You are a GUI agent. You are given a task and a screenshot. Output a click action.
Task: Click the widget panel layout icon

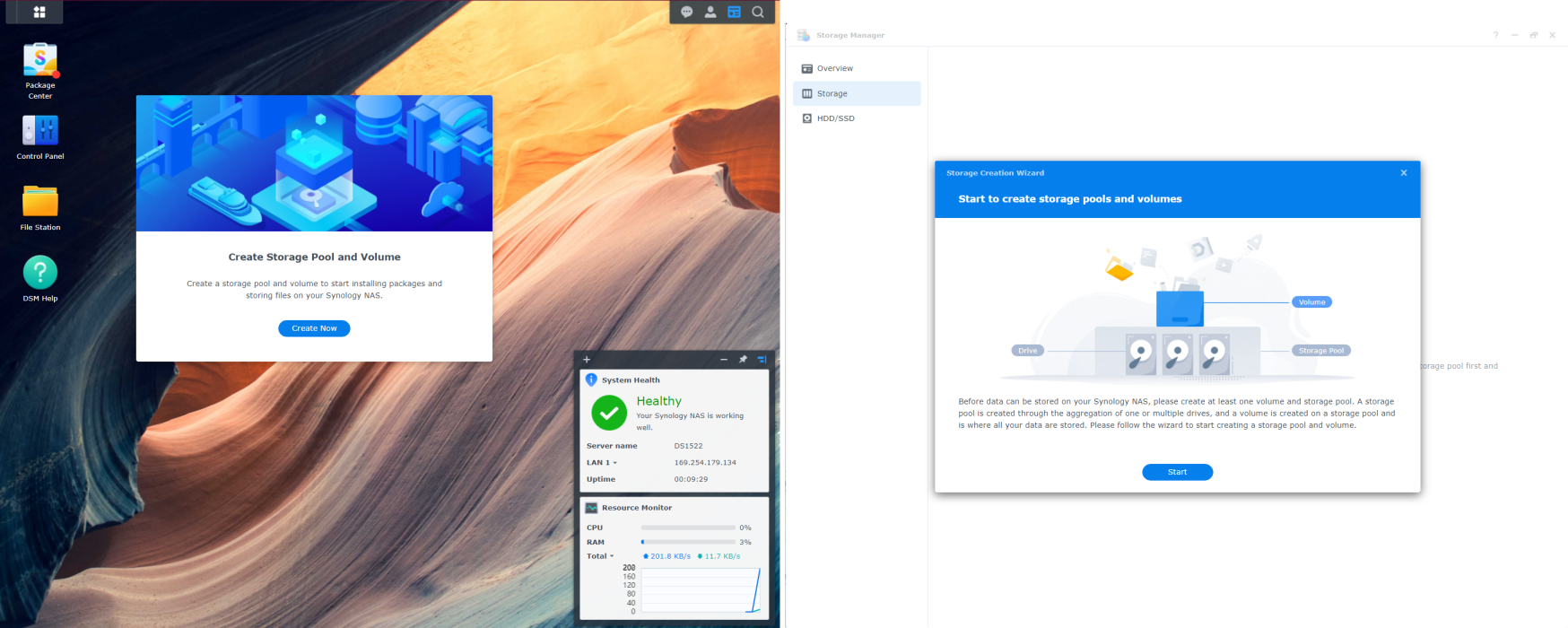tap(762, 360)
